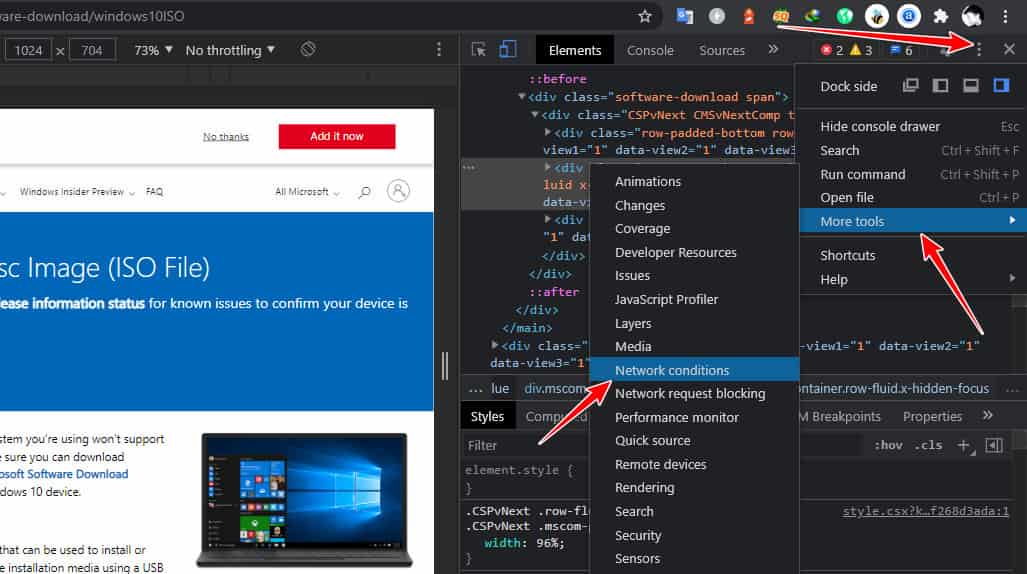
Task: Click the red errors count badge
Action: click(832, 50)
